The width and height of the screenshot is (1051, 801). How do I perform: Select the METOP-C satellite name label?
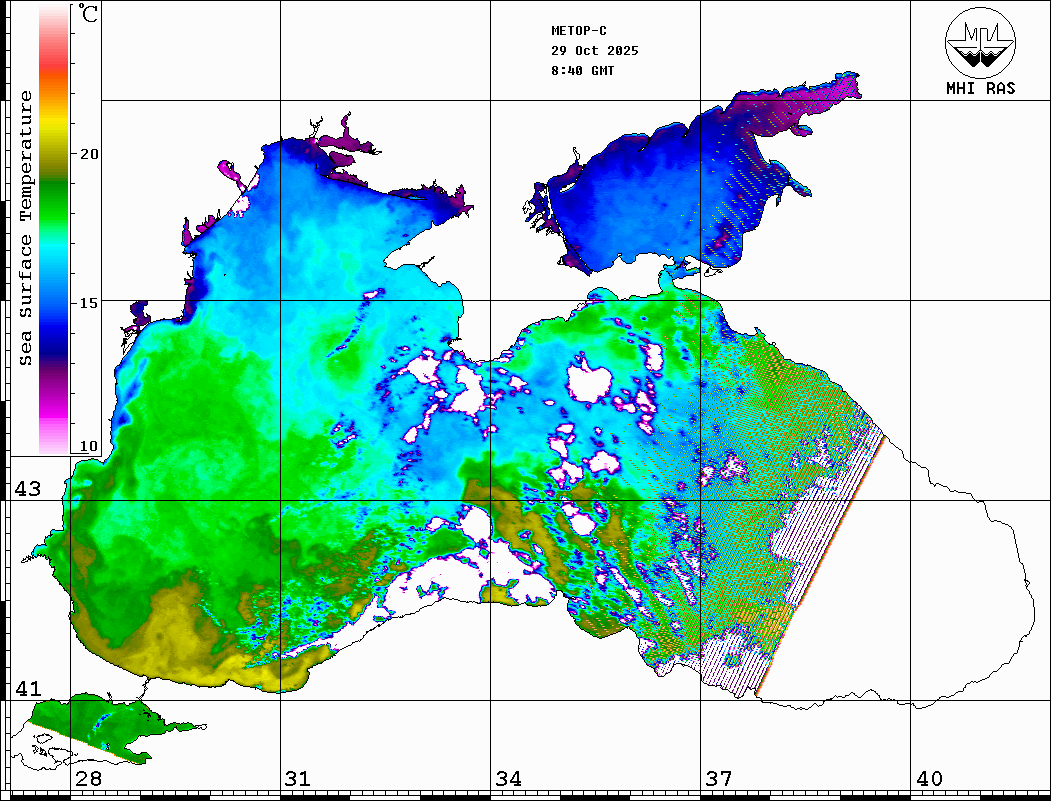pyautogui.click(x=579, y=31)
